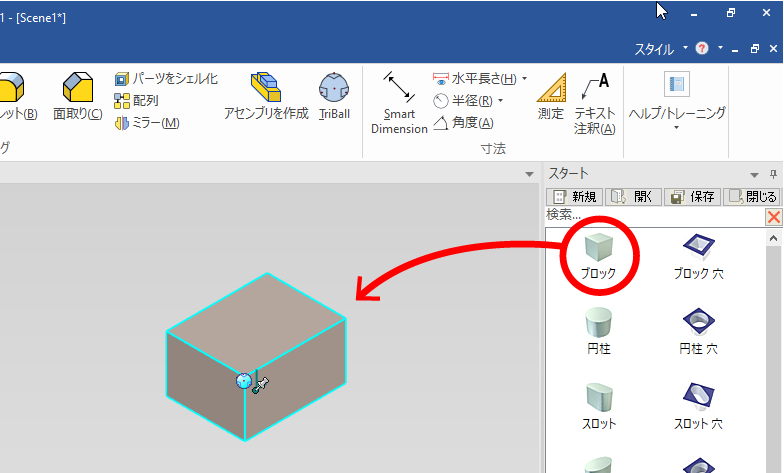Open the scene view tab list arrow

(x=530, y=174)
